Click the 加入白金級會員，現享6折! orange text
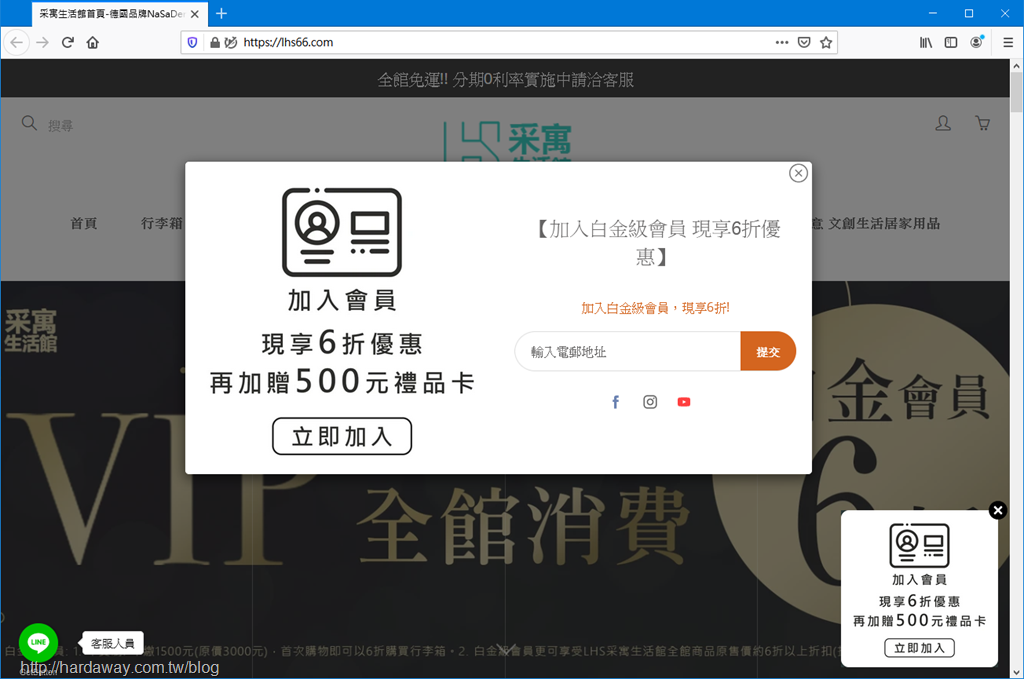 [655, 308]
